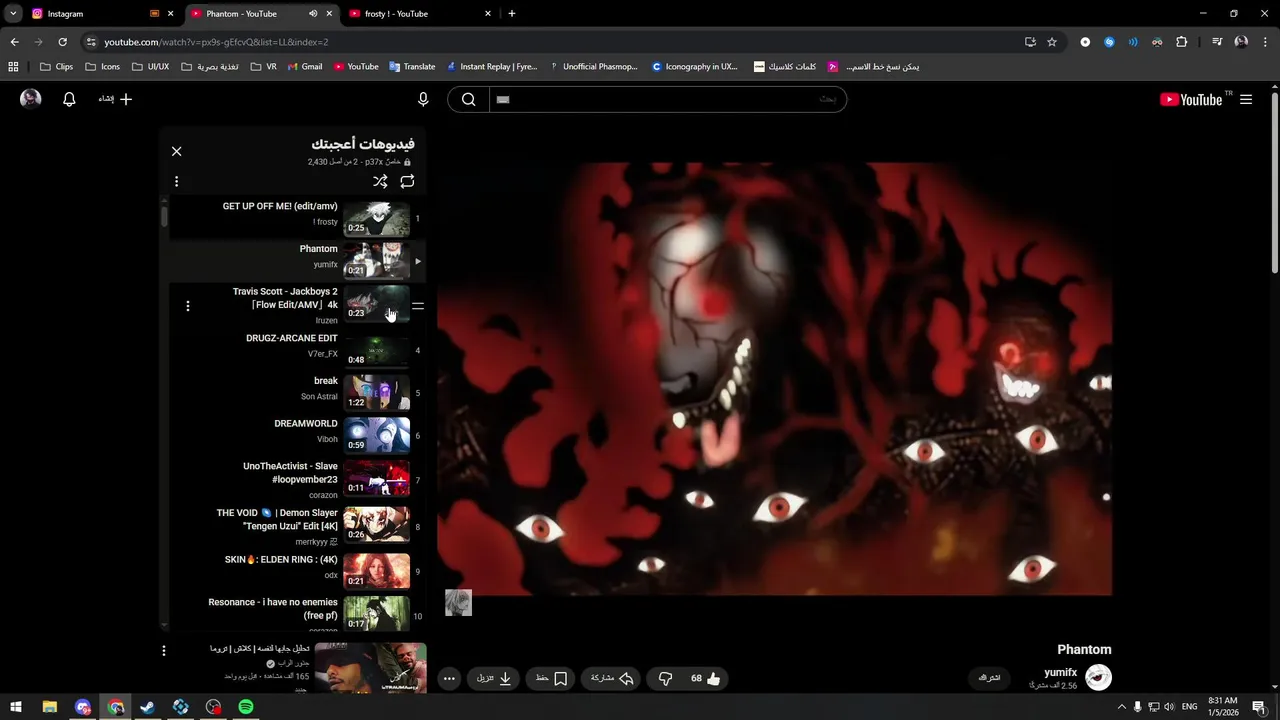Open the Translate bookmark
1280x720 pixels.
pyautogui.click(x=412, y=67)
